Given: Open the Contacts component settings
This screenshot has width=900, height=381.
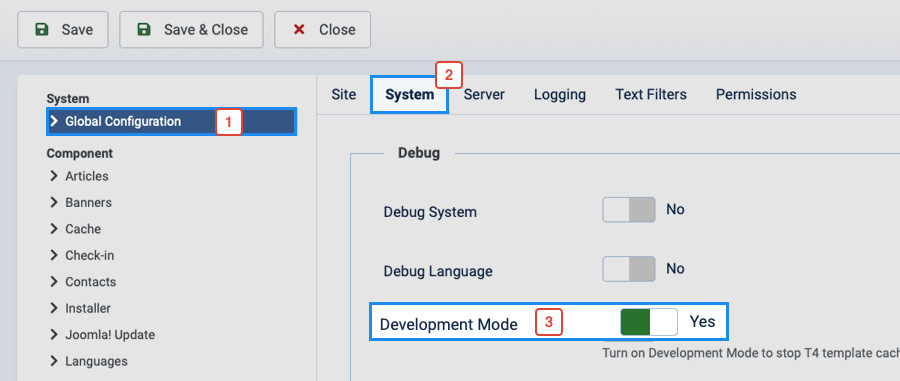Looking at the screenshot, I should click(91, 282).
